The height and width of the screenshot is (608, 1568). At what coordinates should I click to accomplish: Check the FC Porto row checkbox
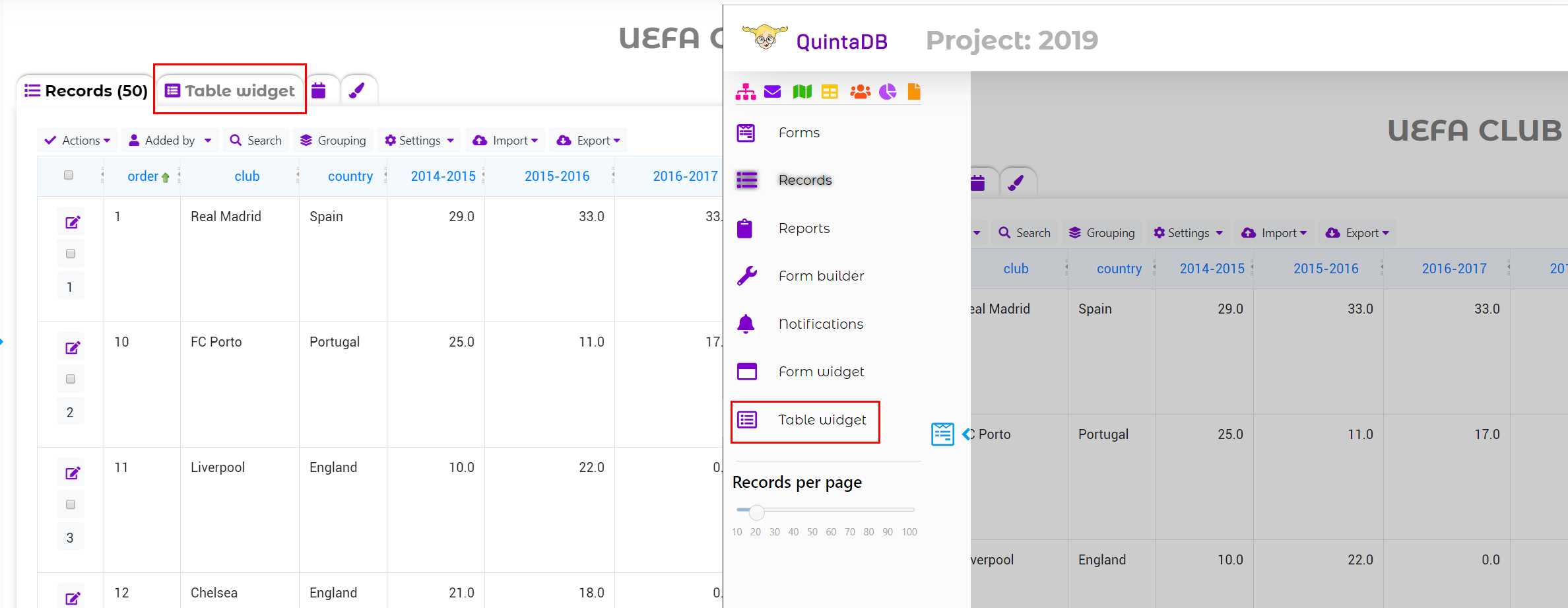(71, 379)
